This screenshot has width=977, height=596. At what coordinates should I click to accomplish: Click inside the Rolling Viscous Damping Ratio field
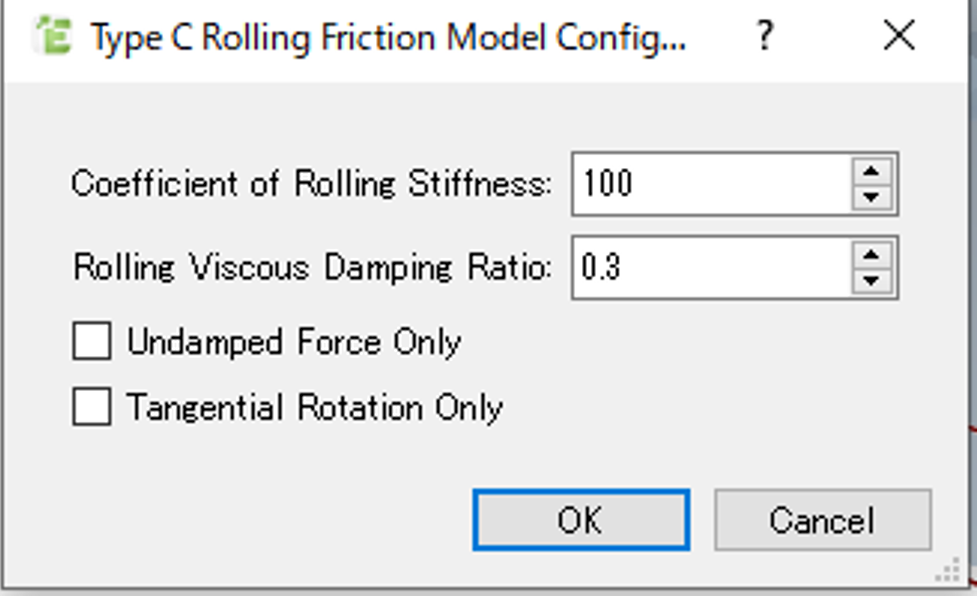[x=700, y=267]
